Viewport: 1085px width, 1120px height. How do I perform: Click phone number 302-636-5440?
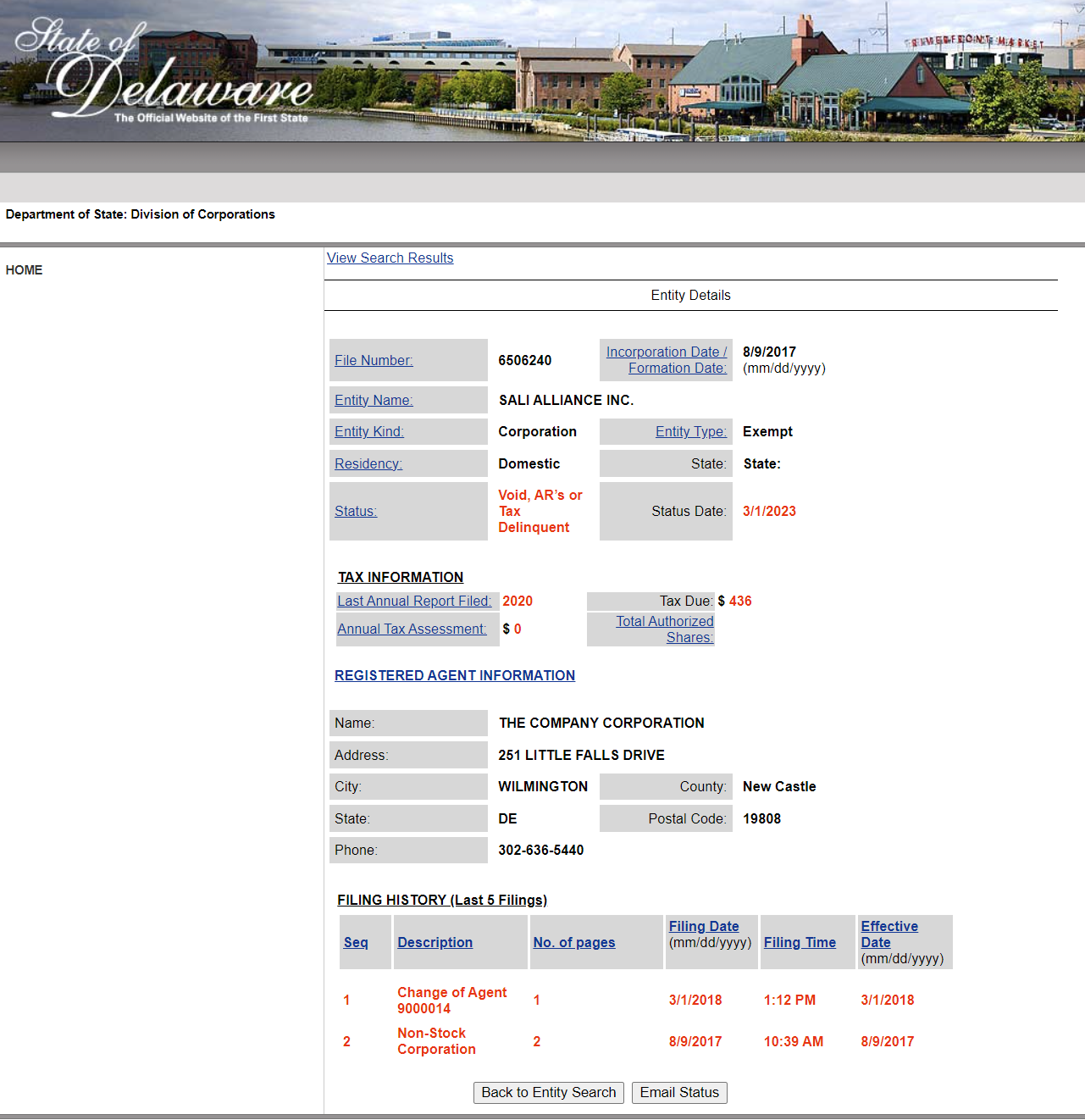[541, 850]
